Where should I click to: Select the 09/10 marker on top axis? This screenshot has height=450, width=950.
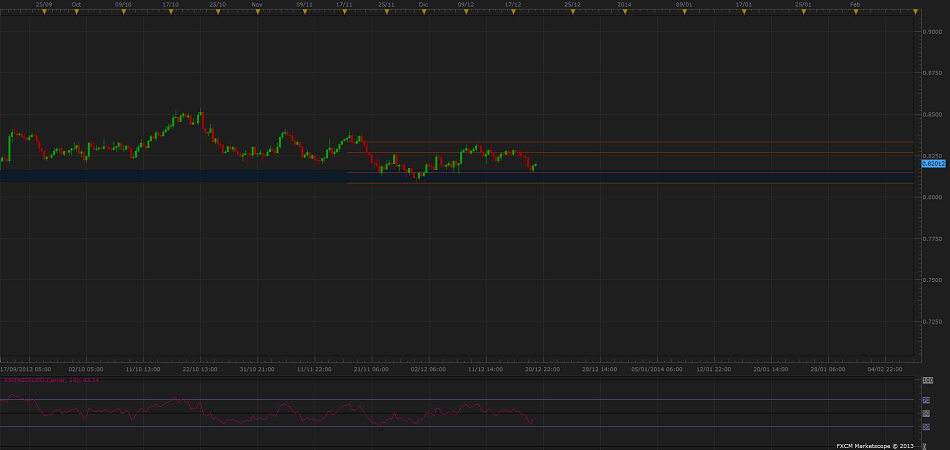coord(124,12)
